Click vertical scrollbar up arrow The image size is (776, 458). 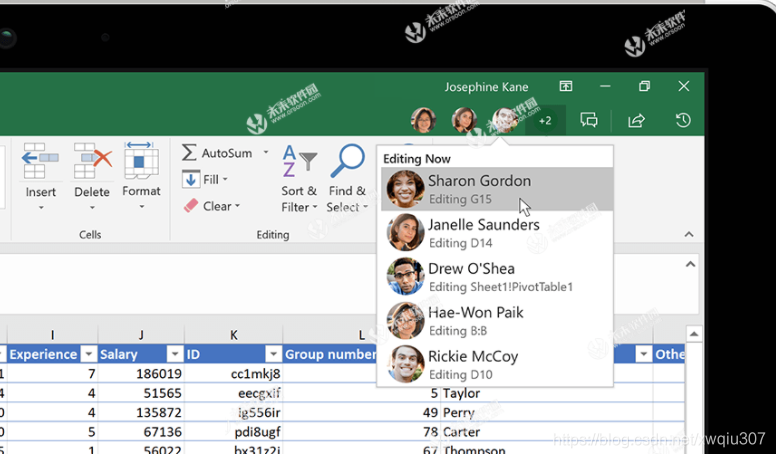pos(694,335)
